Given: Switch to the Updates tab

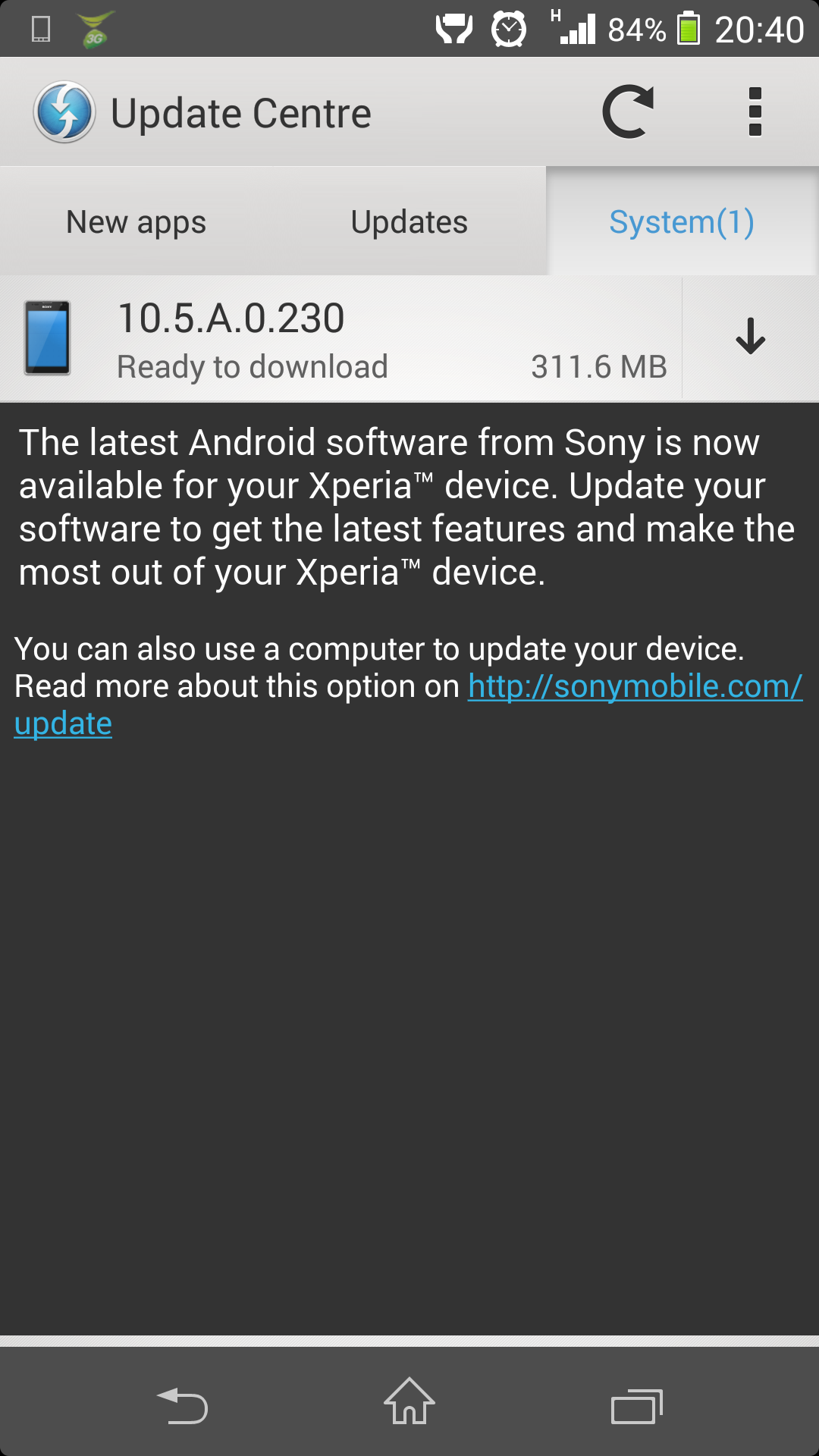Looking at the screenshot, I should [409, 221].
